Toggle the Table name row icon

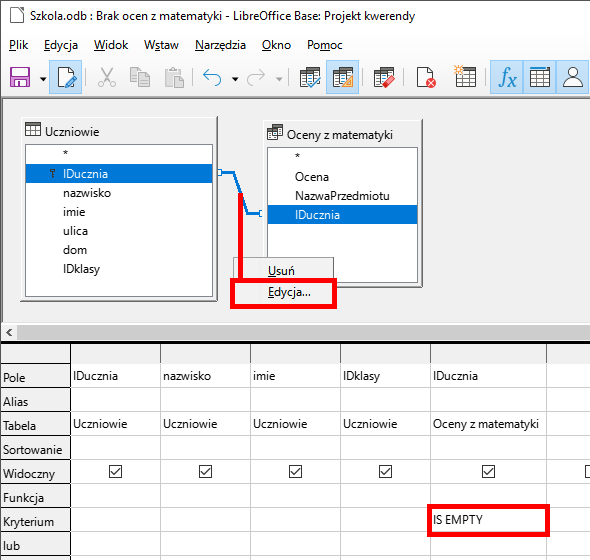point(540,77)
